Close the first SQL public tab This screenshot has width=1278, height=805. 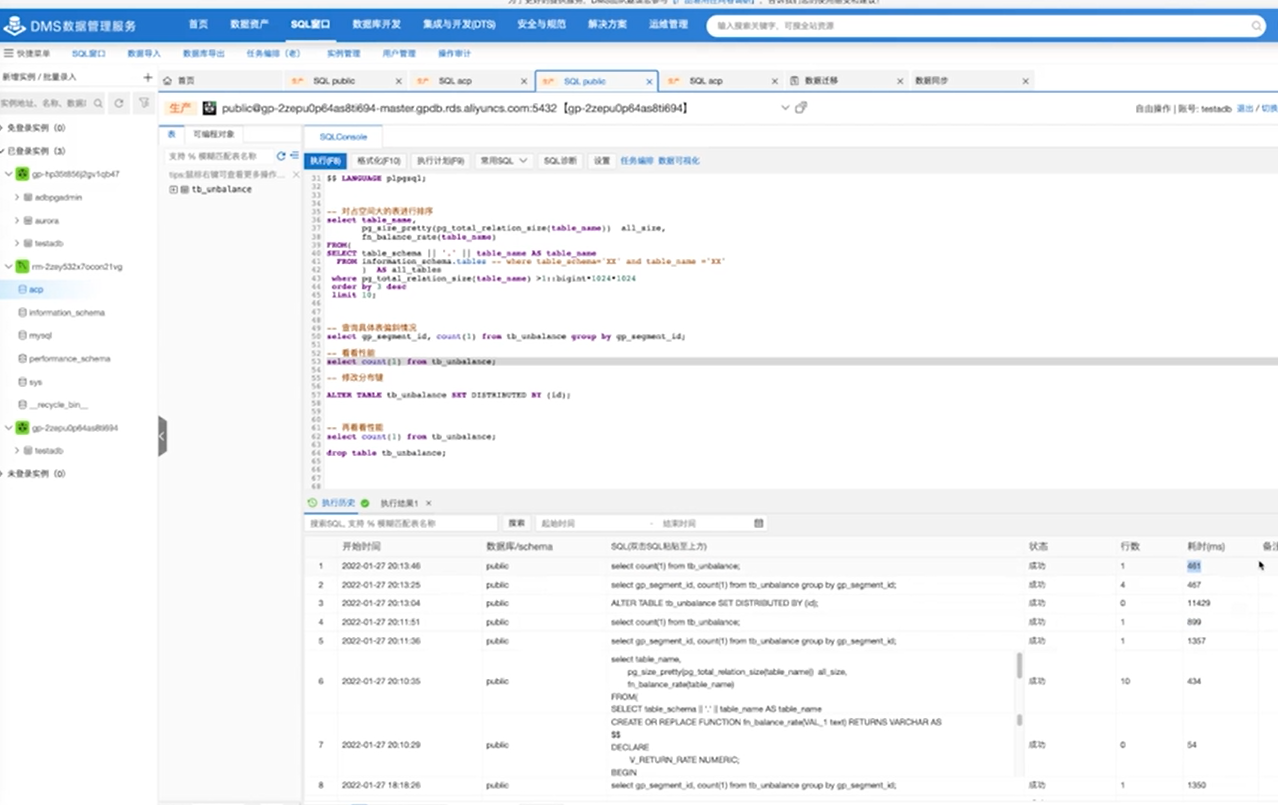pos(398,81)
